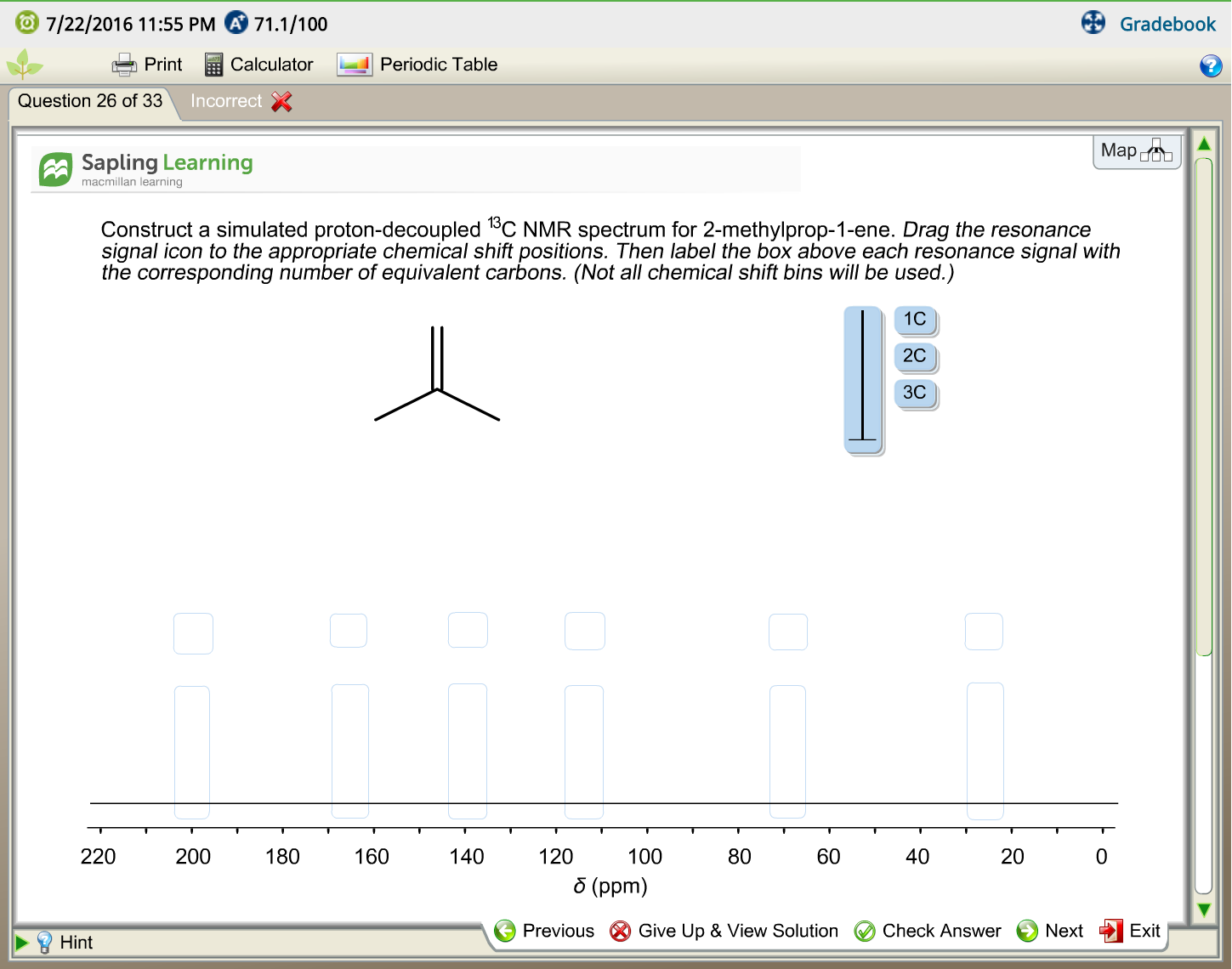This screenshot has height=969, width=1232.
Task: Click the Hint lightbulb icon
Action: tap(44, 942)
